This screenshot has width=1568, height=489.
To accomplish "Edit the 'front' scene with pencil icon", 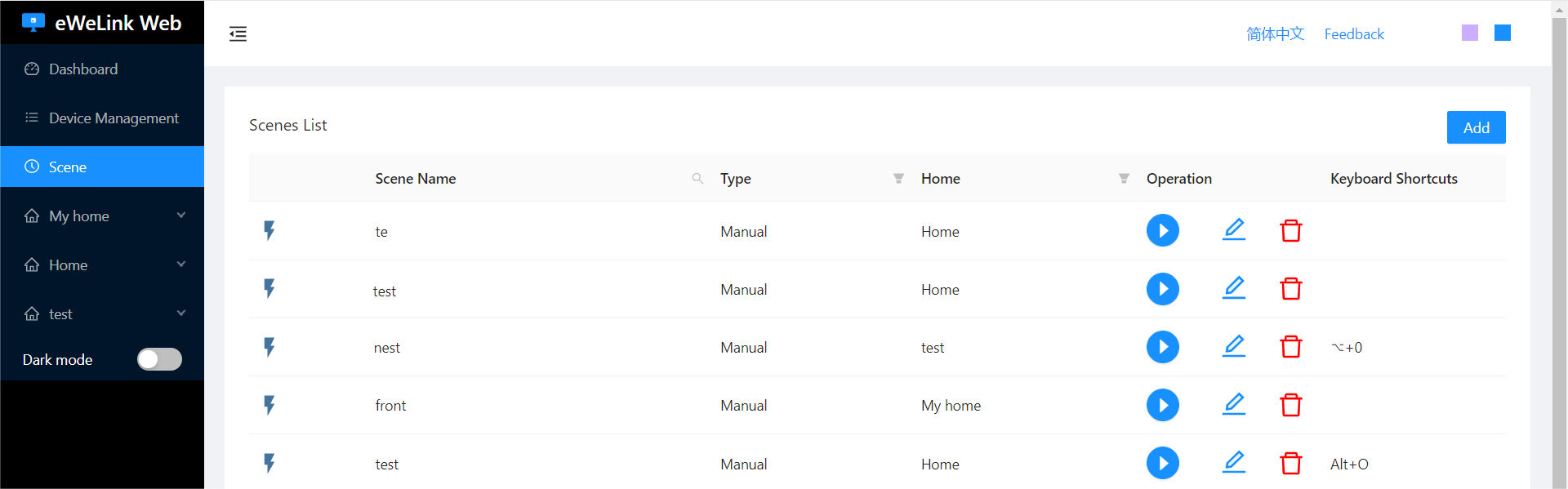I will tap(1233, 404).
